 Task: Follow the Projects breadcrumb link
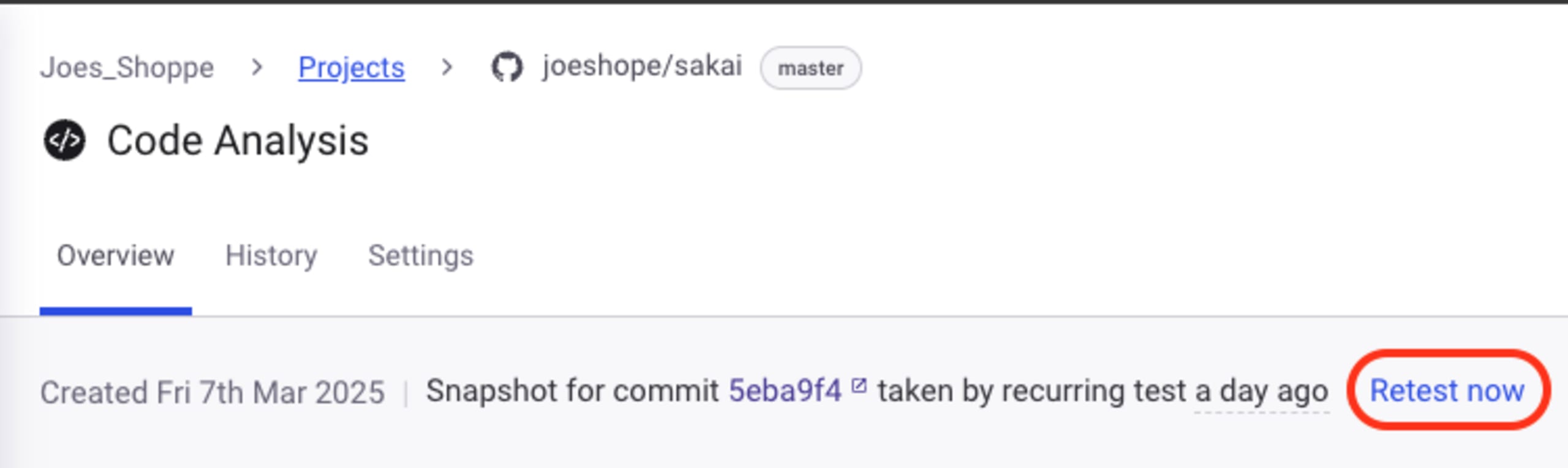pyautogui.click(x=352, y=67)
